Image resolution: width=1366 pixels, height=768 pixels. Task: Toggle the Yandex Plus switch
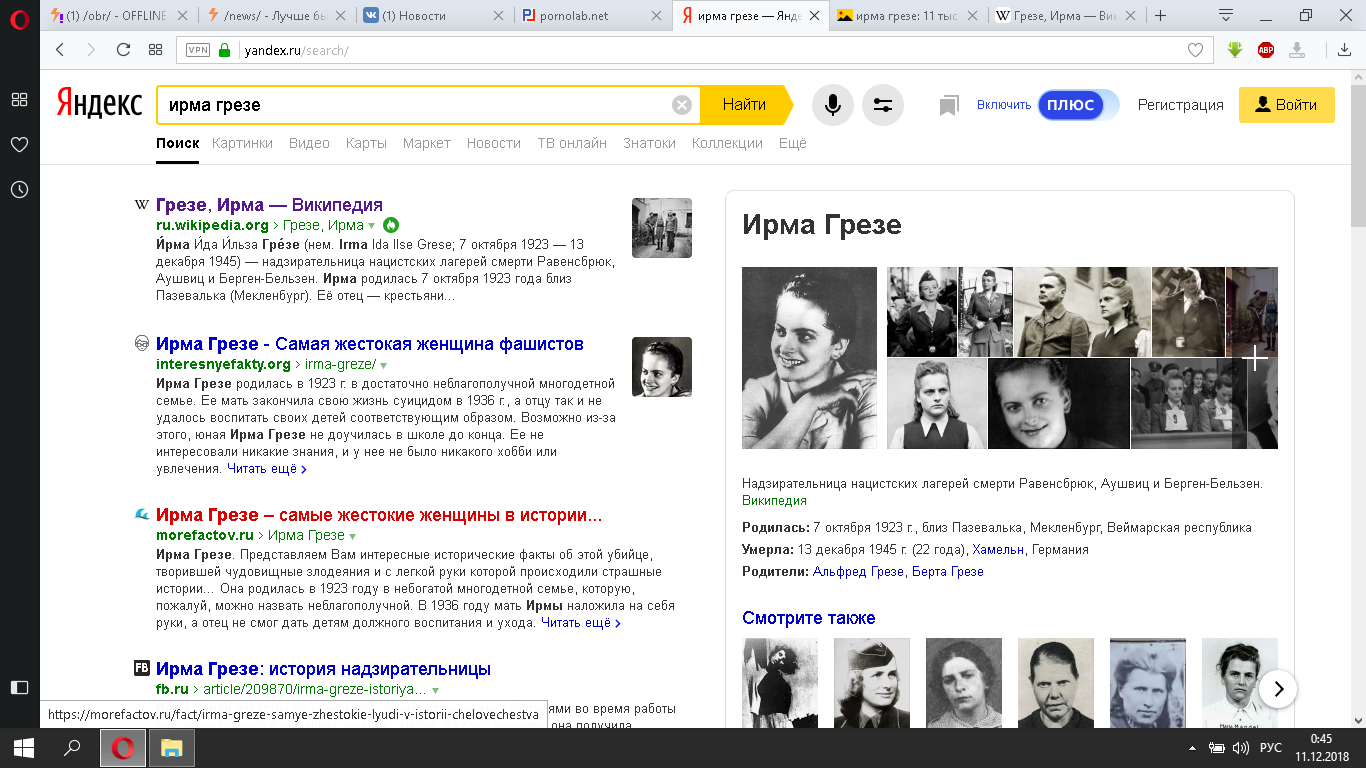point(1077,105)
